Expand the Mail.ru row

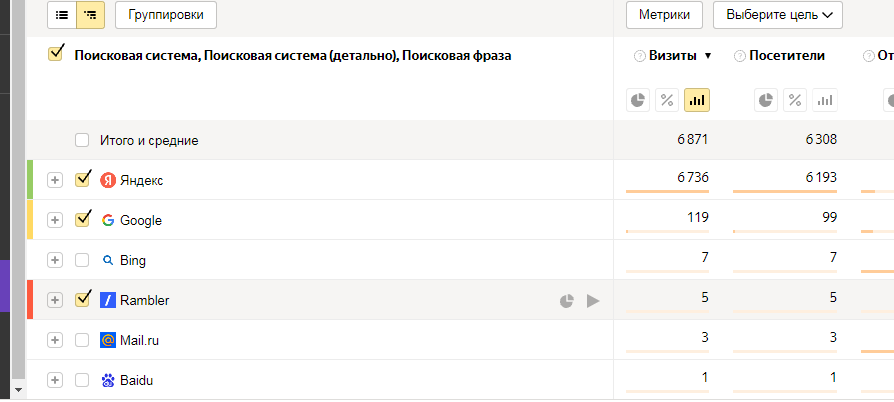pyautogui.click(x=55, y=340)
